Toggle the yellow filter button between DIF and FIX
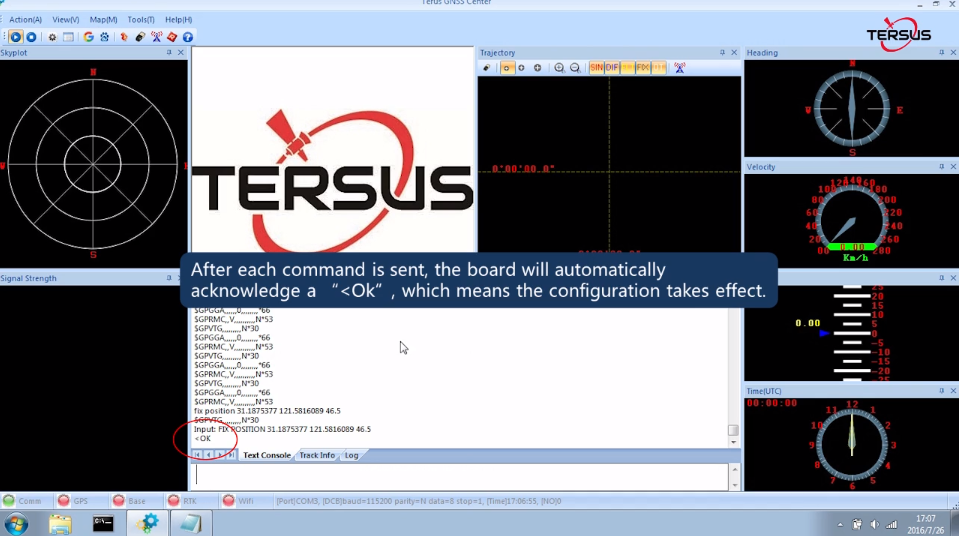Image resolution: width=959 pixels, height=536 pixels. click(628, 68)
